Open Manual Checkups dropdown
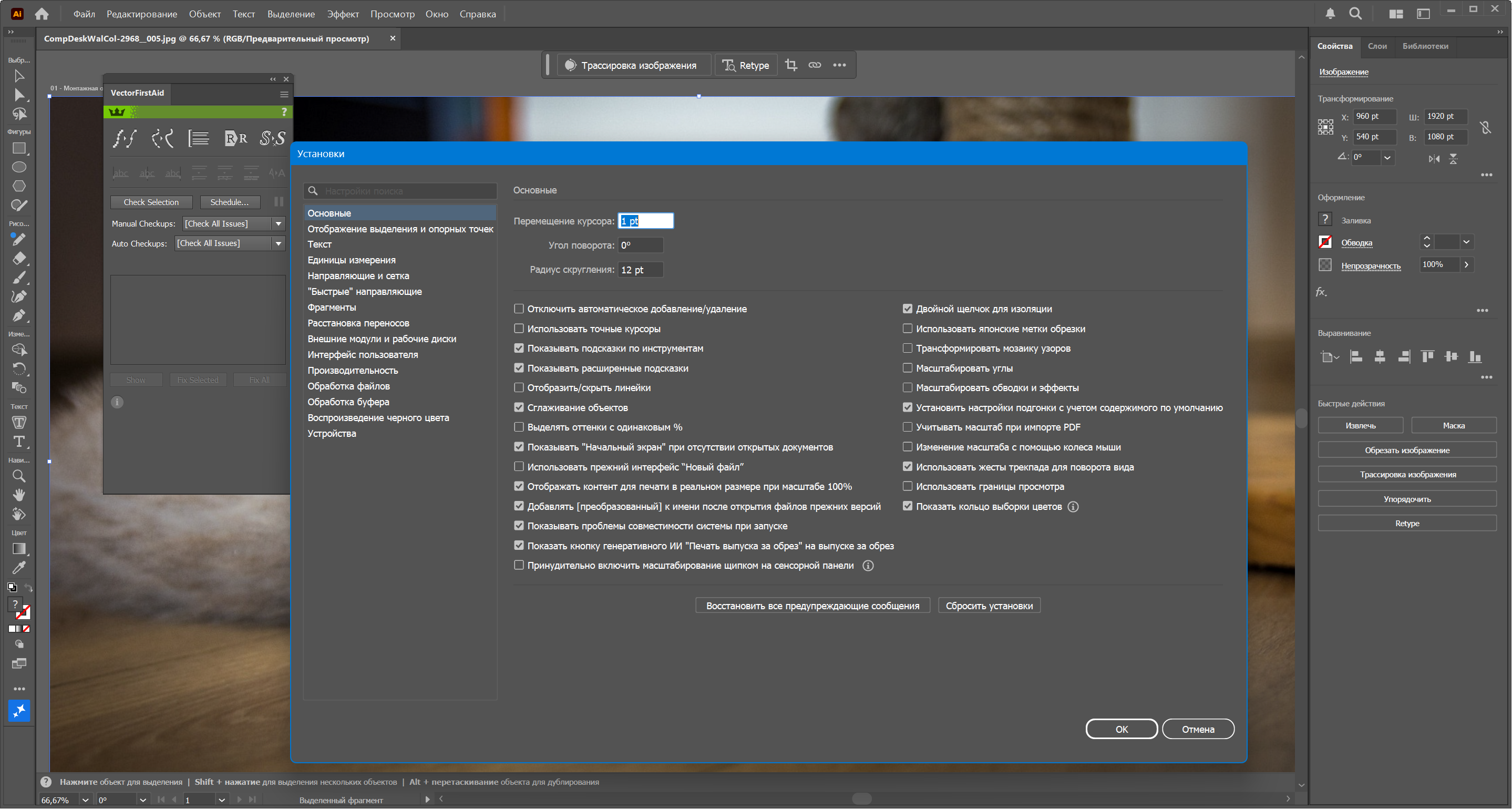Image resolution: width=1512 pixels, height=809 pixels. point(278,224)
